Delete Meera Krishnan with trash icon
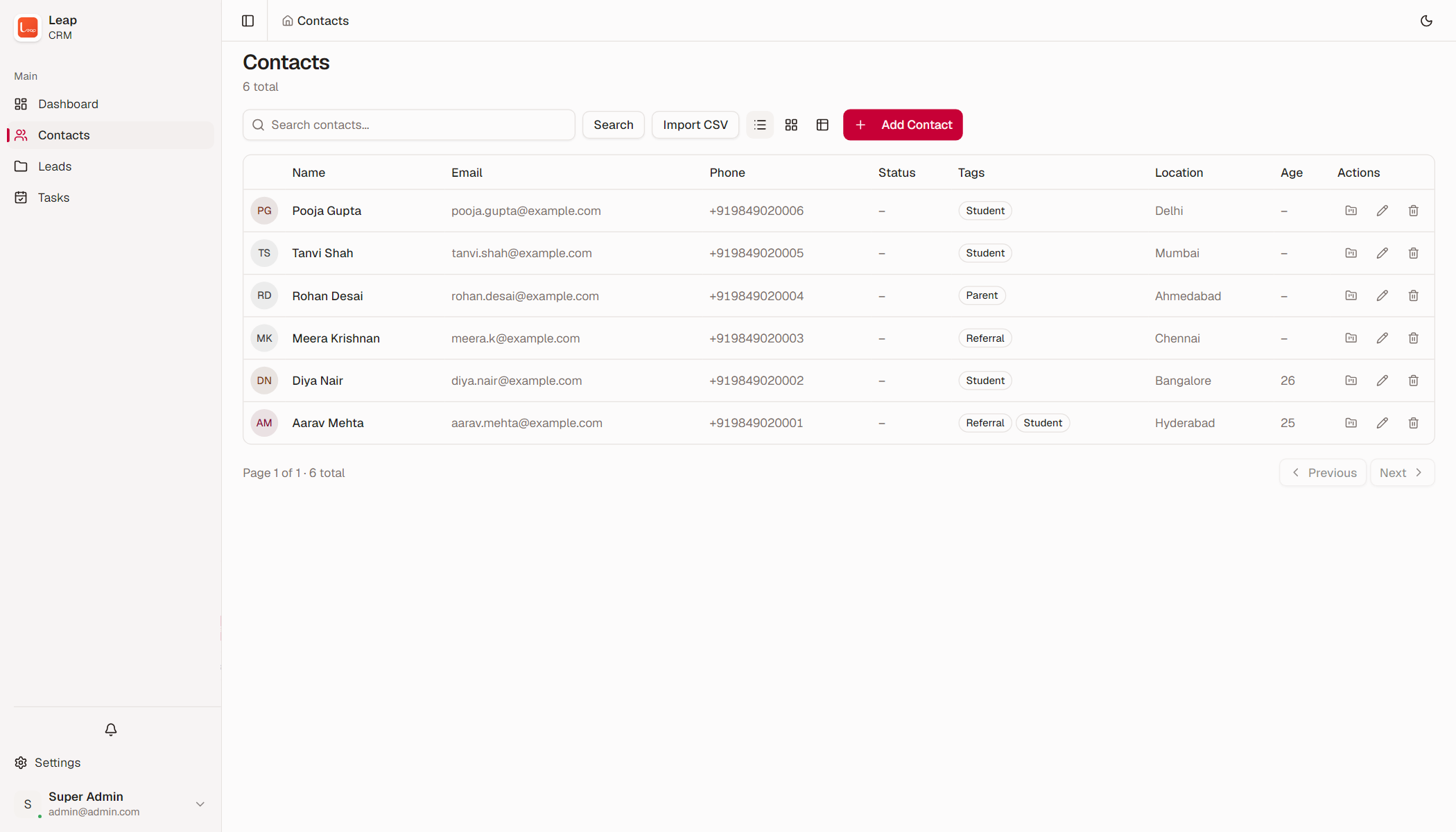The height and width of the screenshot is (832, 1456). [x=1413, y=338]
